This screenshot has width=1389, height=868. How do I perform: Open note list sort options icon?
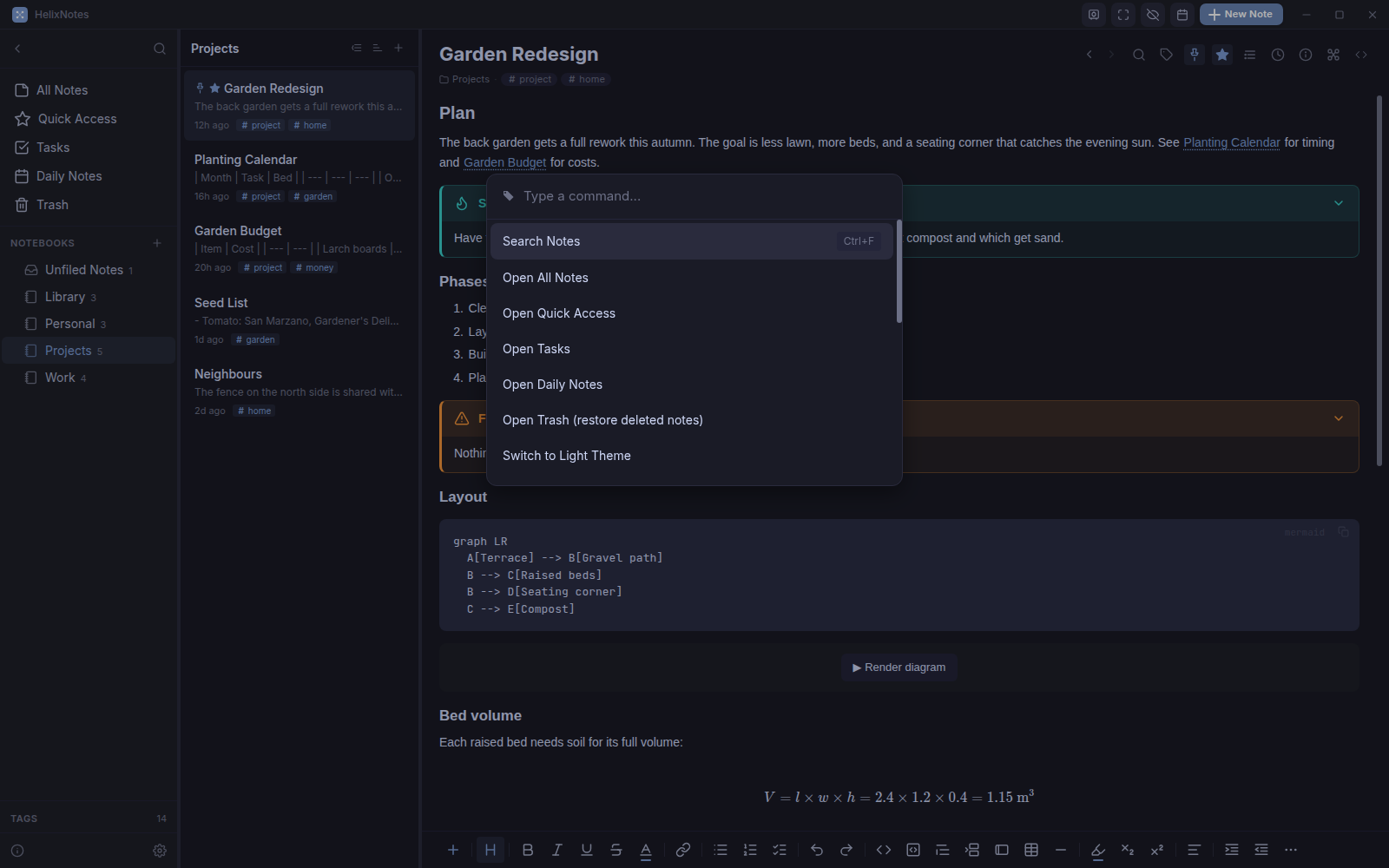click(377, 49)
